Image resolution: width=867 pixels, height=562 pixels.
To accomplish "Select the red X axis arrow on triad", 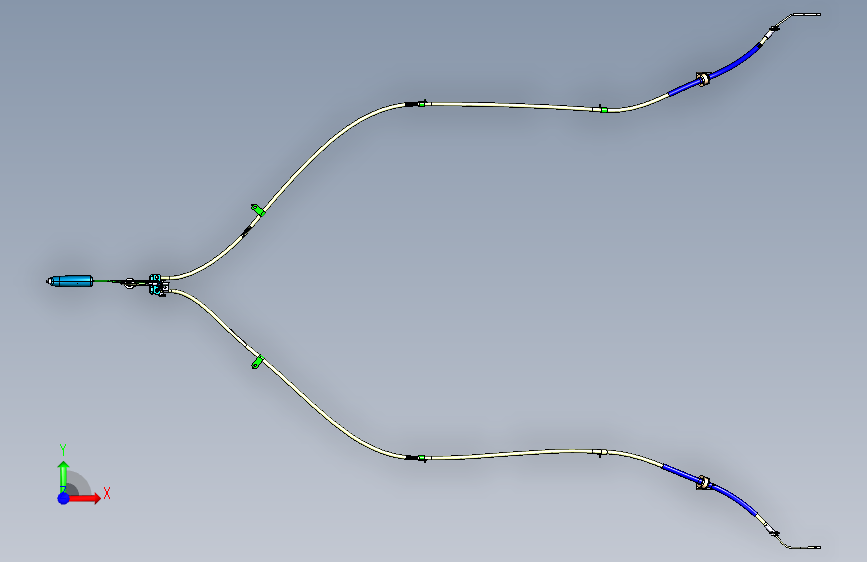I will point(84,498).
